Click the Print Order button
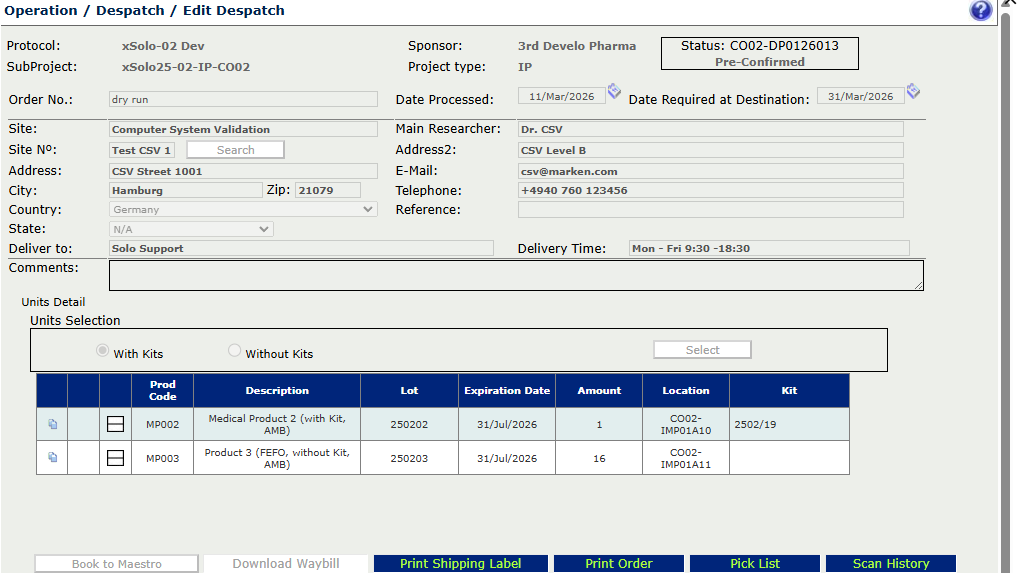 point(618,564)
